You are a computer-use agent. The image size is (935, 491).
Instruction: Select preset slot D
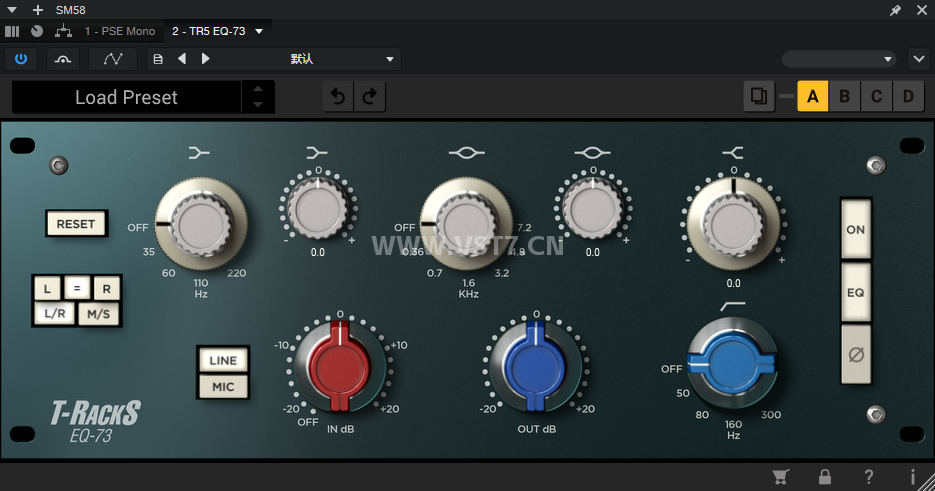tap(908, 96)
